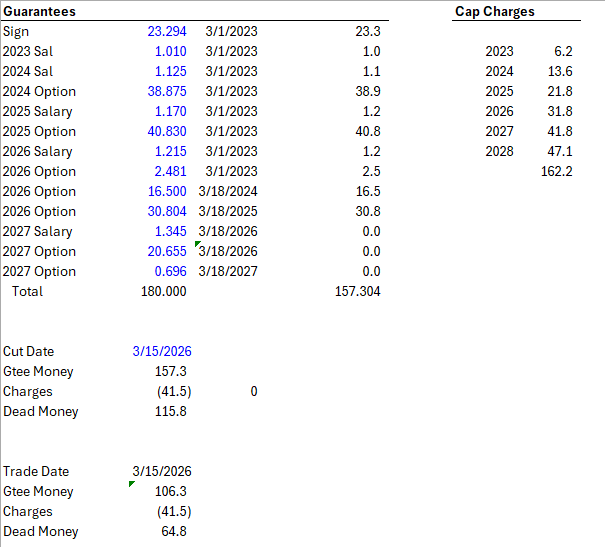
Task: Click the Total value 180.000
Action: pyautogui.click(x=163, y=291)
